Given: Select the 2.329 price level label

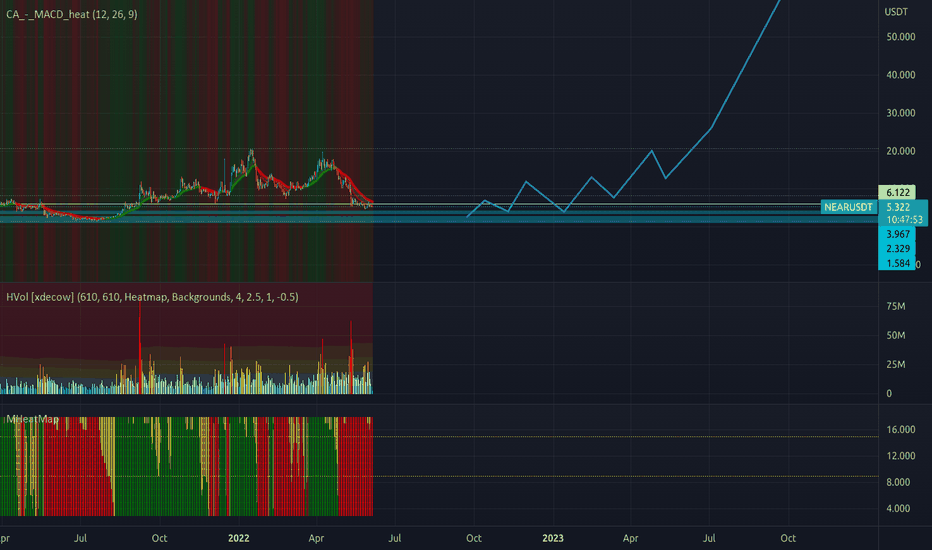Looking at the screenshot, I should 898,249.
